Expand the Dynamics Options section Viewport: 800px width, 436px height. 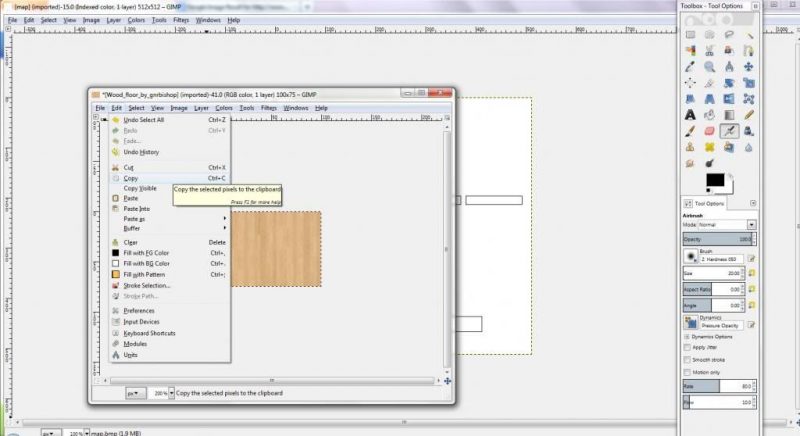(x=688, y=336)
